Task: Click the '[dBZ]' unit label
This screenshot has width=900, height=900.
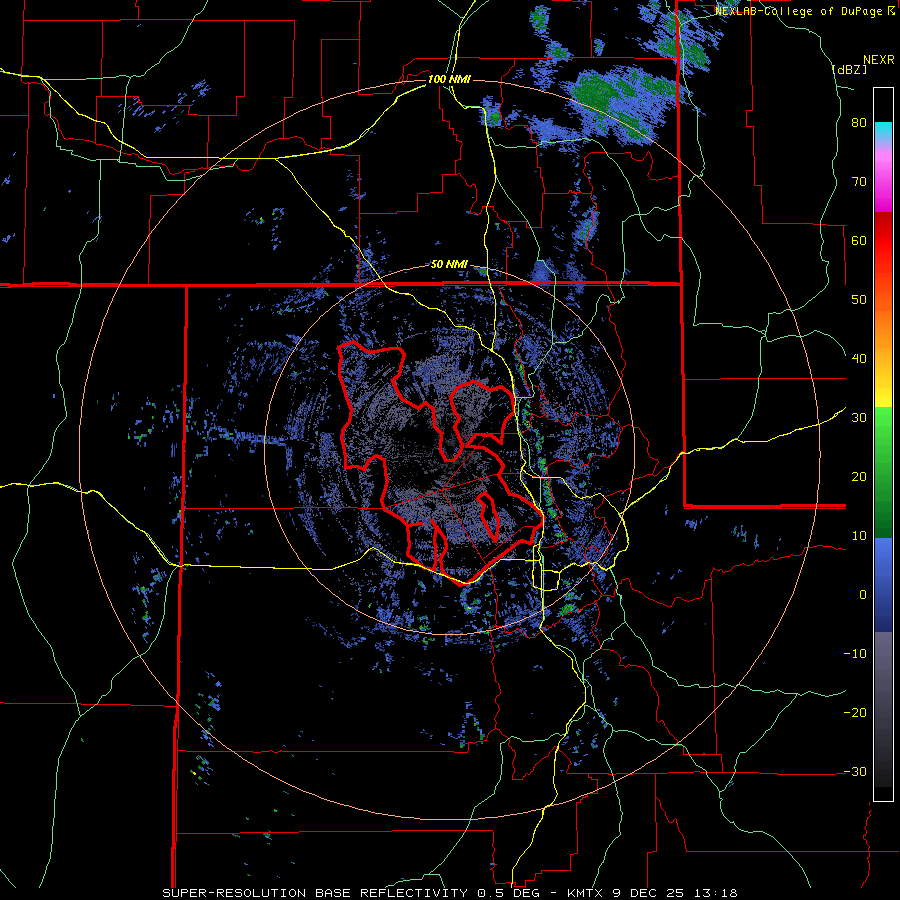Action: 849,70
